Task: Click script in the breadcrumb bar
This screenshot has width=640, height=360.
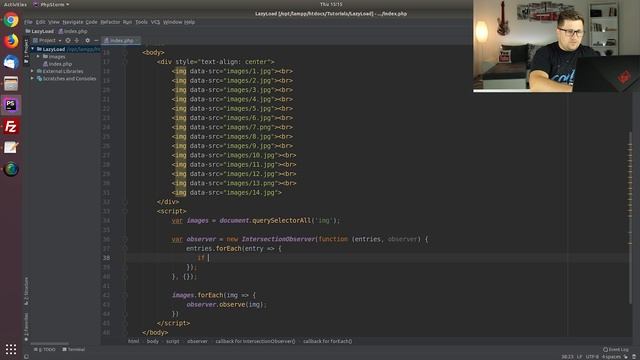Action: (x=173, y=341)
